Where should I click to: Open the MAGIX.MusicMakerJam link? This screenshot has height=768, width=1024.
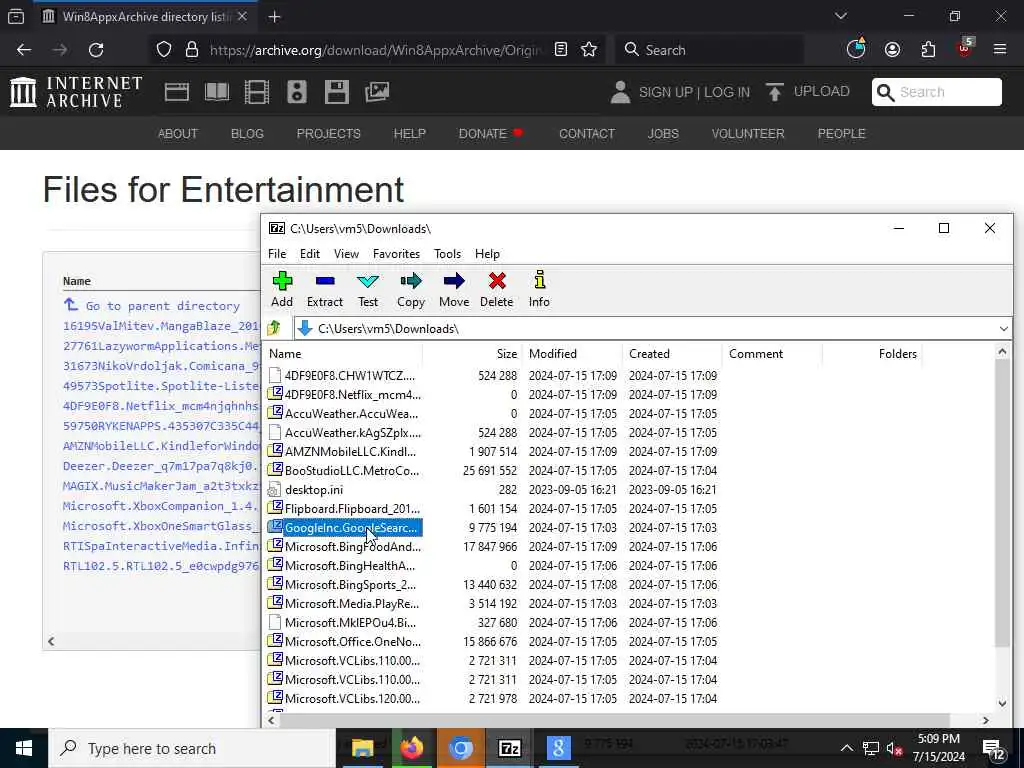(161, 486)
